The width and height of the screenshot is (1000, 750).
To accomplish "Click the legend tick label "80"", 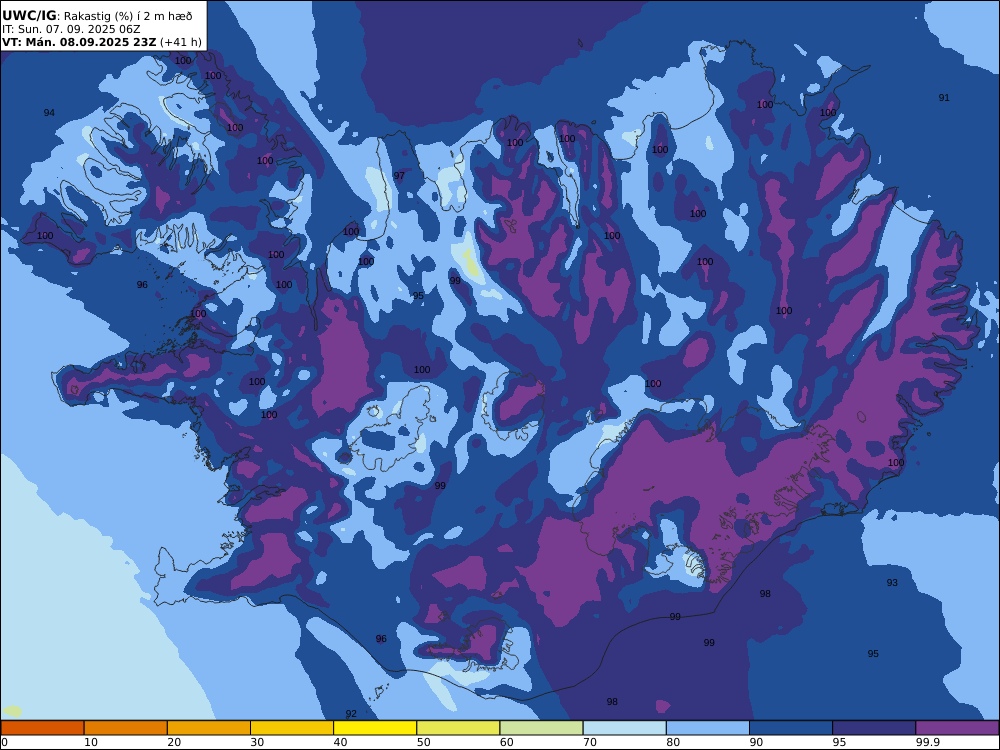I will tap(673, 742).
